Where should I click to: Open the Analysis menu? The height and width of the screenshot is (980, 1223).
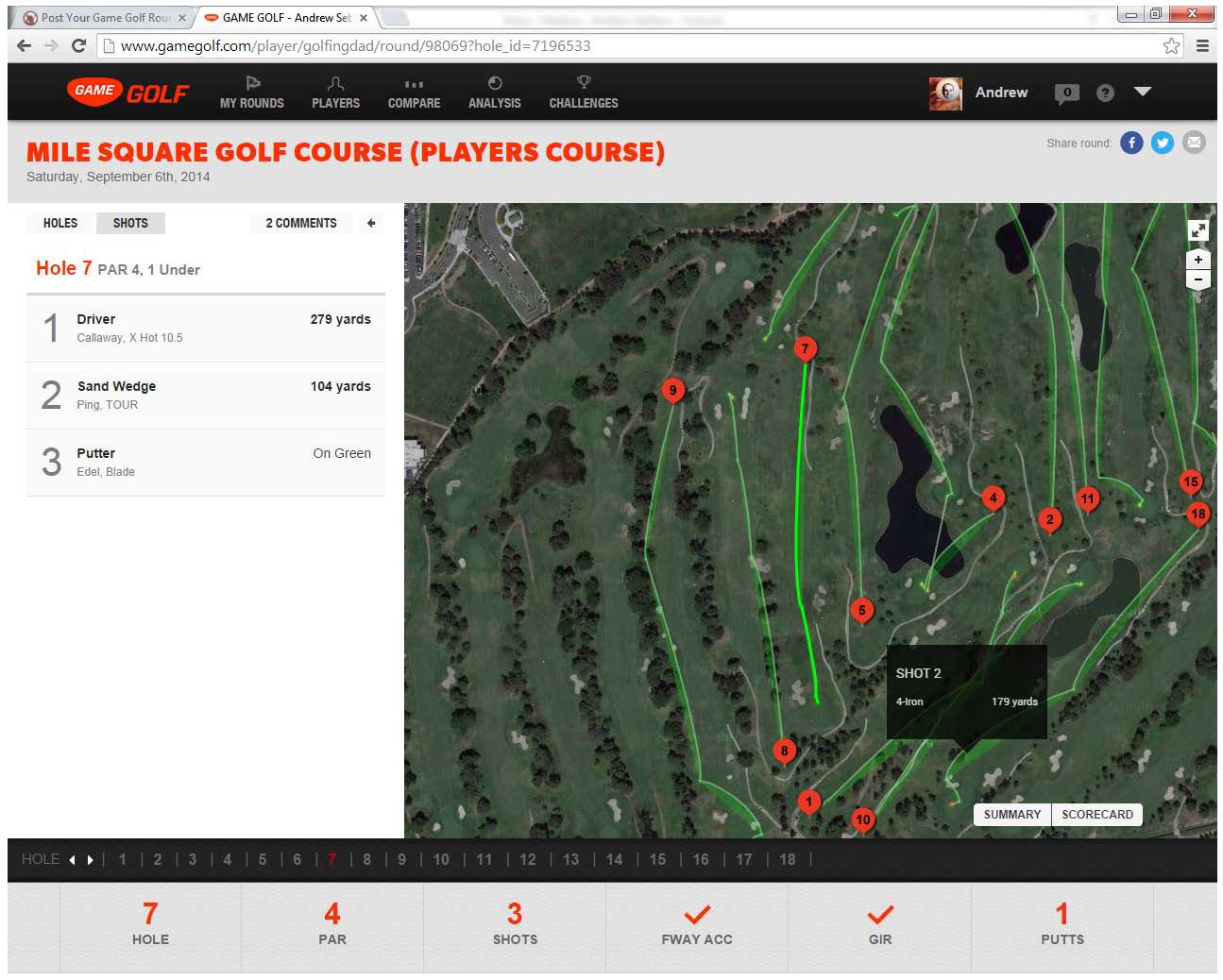494,93
